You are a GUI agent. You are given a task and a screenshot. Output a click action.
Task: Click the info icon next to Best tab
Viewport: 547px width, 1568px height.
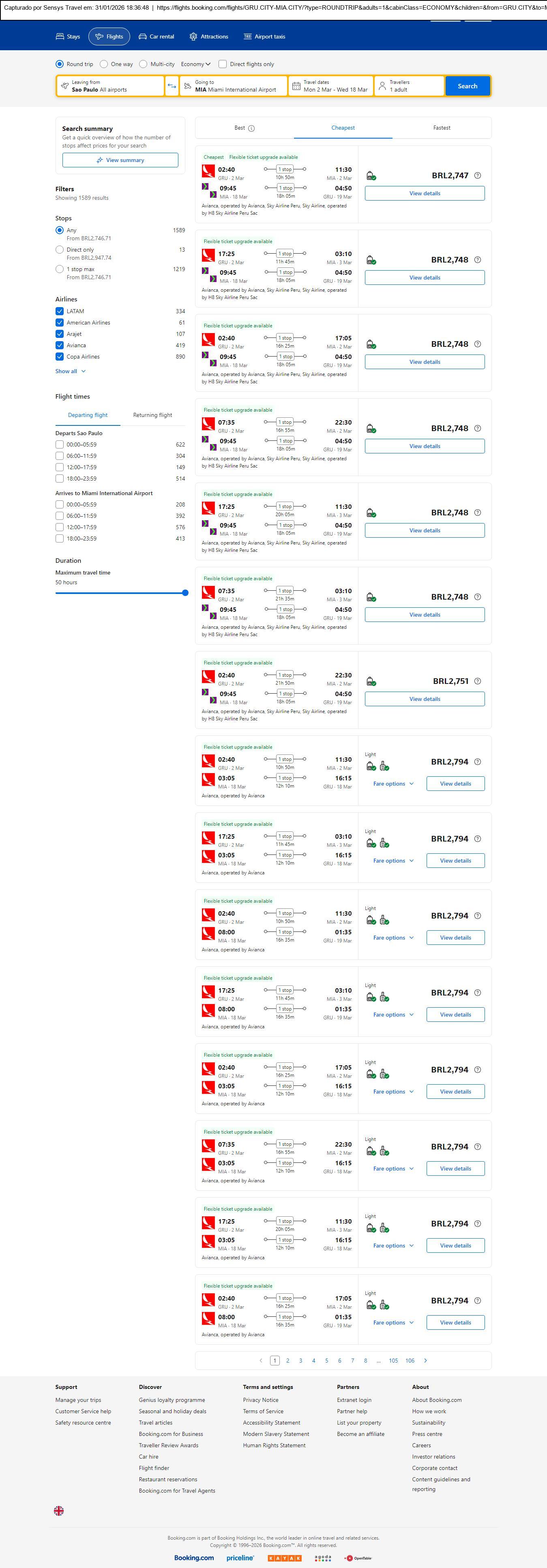(x=251, y=128)
